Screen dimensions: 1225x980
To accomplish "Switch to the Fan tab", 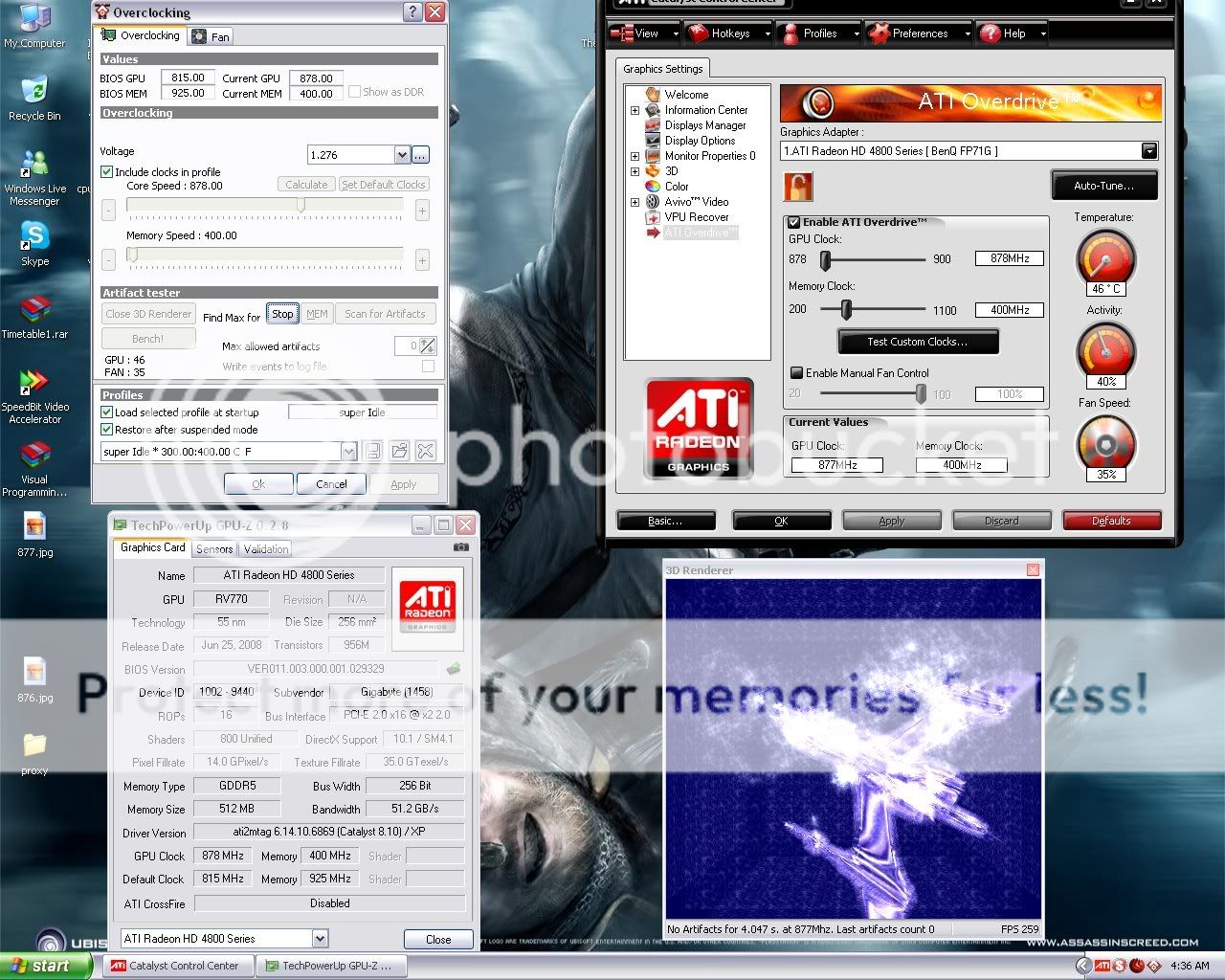I will 212,36.
